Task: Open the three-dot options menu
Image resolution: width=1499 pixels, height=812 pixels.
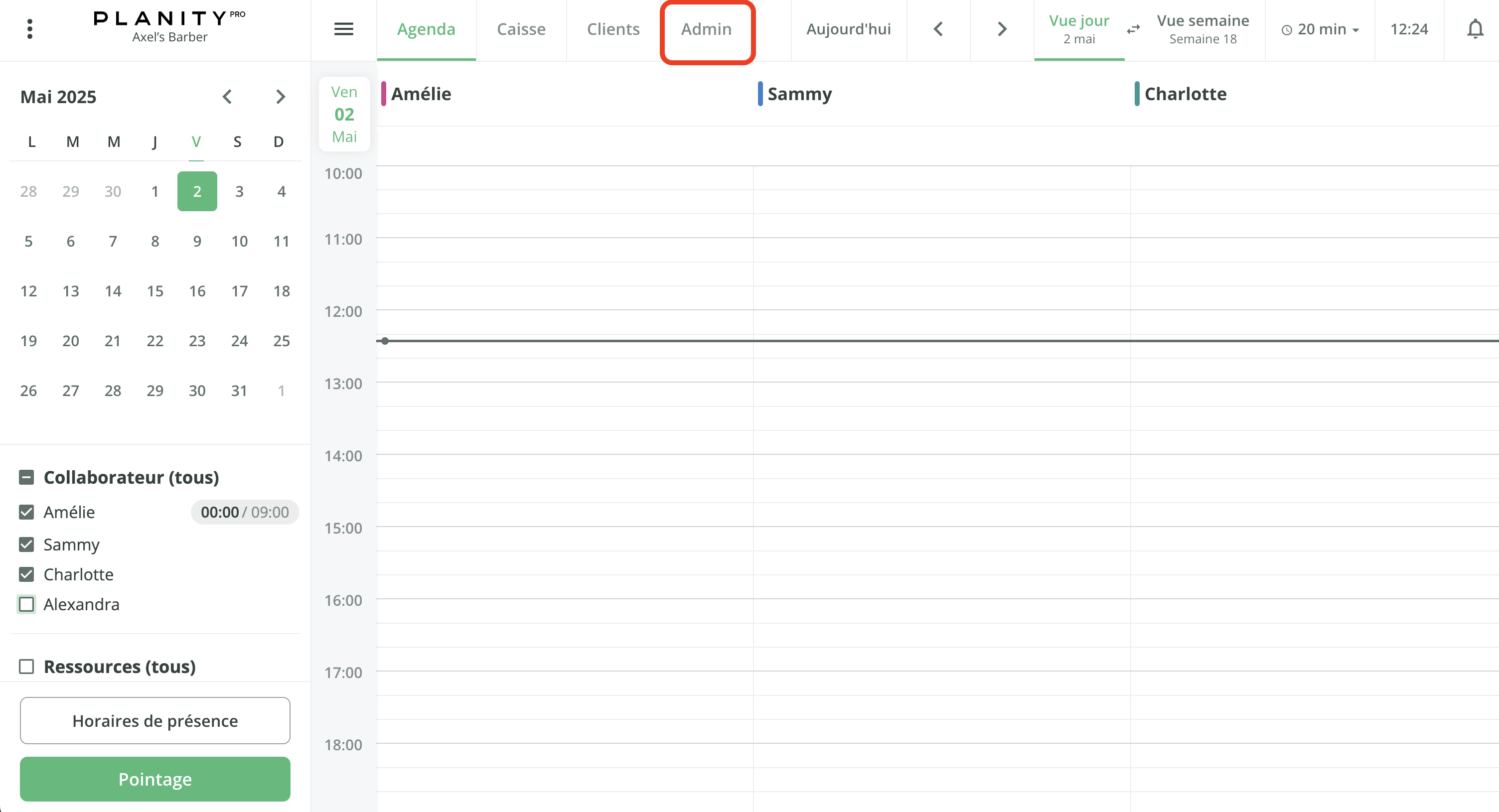Action: pos(30,29)
